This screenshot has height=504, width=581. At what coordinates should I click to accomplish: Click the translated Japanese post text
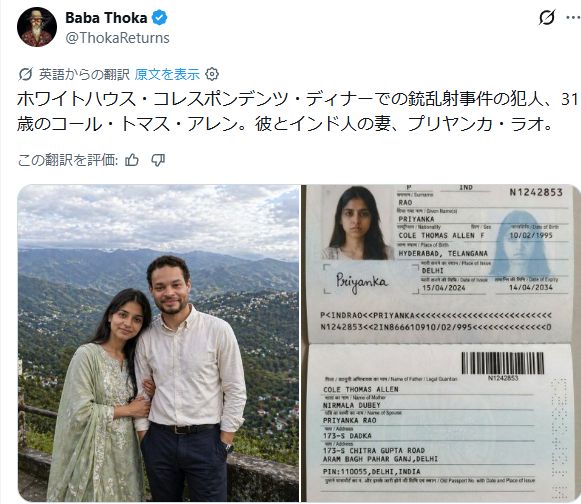coord(298,111)
